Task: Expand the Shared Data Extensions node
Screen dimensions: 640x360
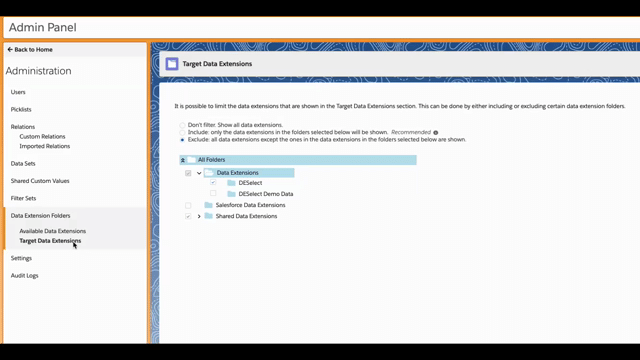Action: [199, 216]
